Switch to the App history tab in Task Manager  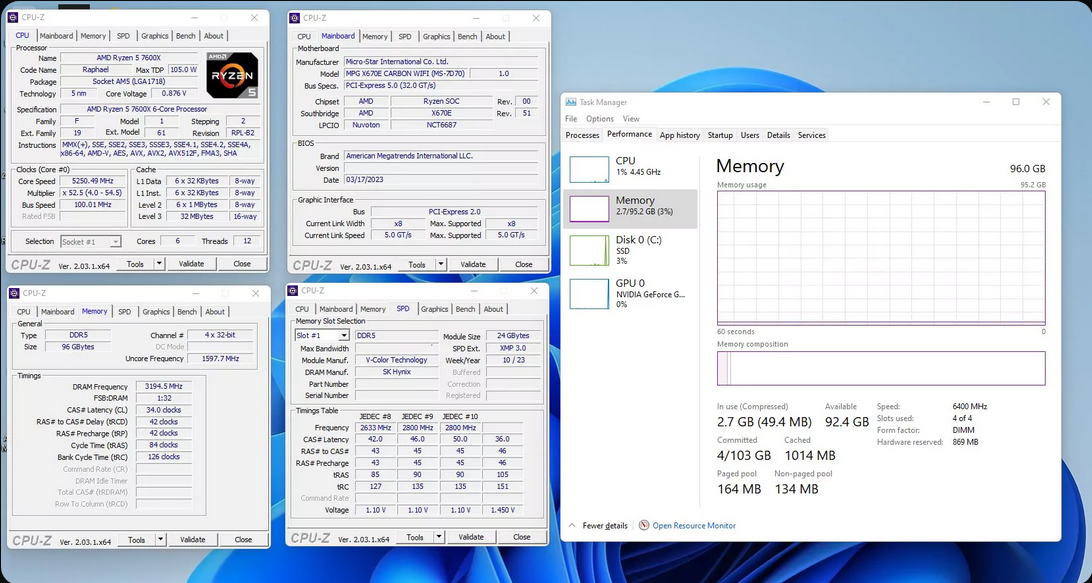pyautogui.click(x=680, y=135)
